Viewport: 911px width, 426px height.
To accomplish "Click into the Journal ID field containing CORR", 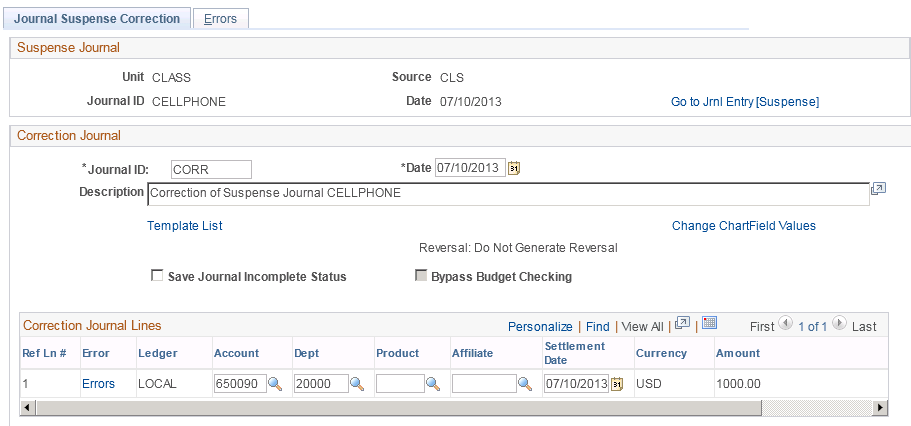I will click(x=211, y=169).
